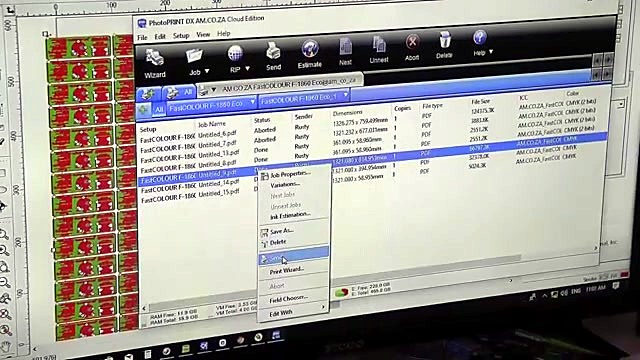Expand the RIP dropdown arrow
The image size is (640, 360).
click(x=247, y=69)
